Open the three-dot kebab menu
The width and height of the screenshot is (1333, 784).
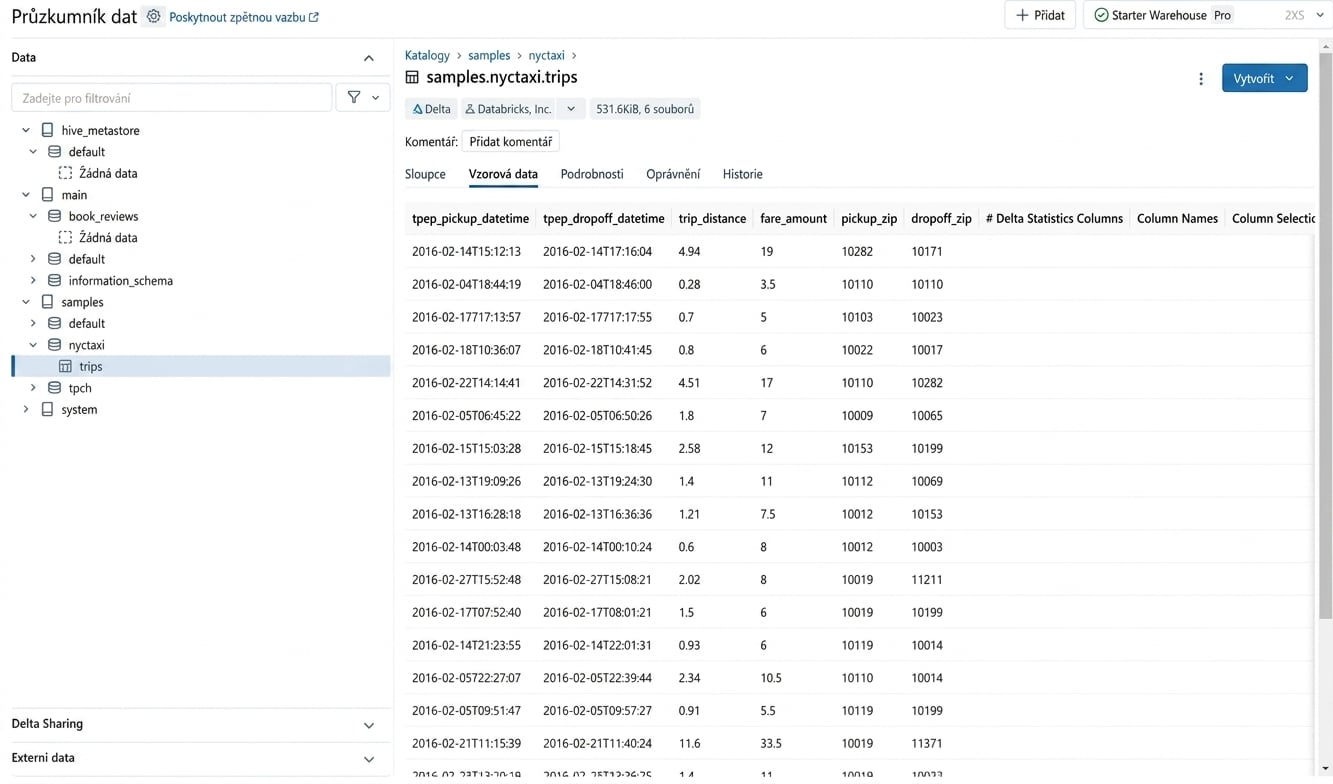[1201, 78]
